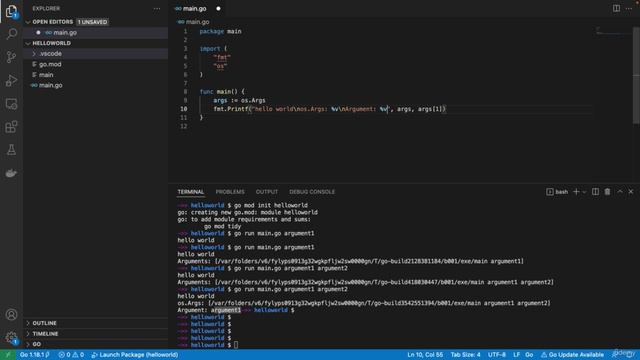Click Ln 10, Col 55 cursor position
The width and height of the screenshot is (640, 360).
coord(425,355)
